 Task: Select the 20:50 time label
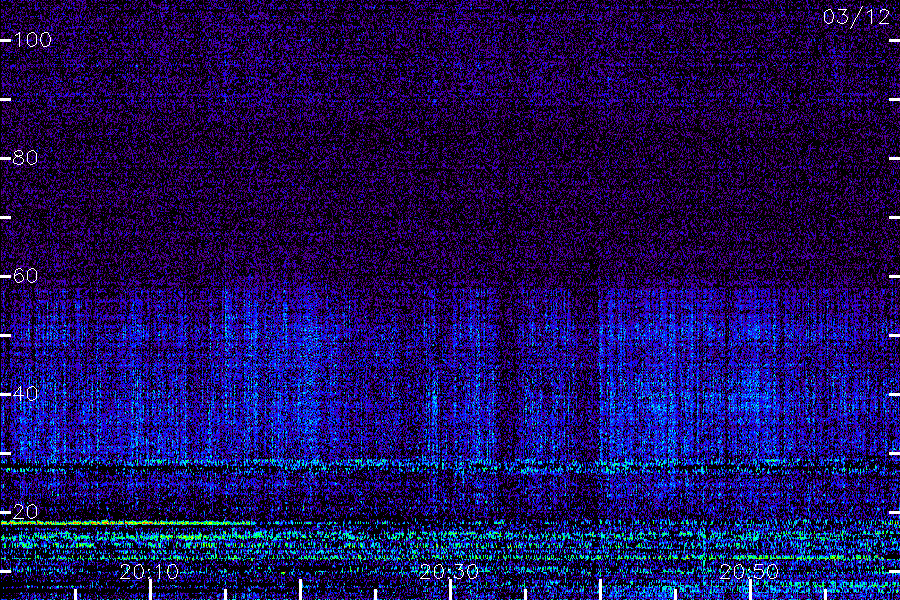(x=749, y=572)
